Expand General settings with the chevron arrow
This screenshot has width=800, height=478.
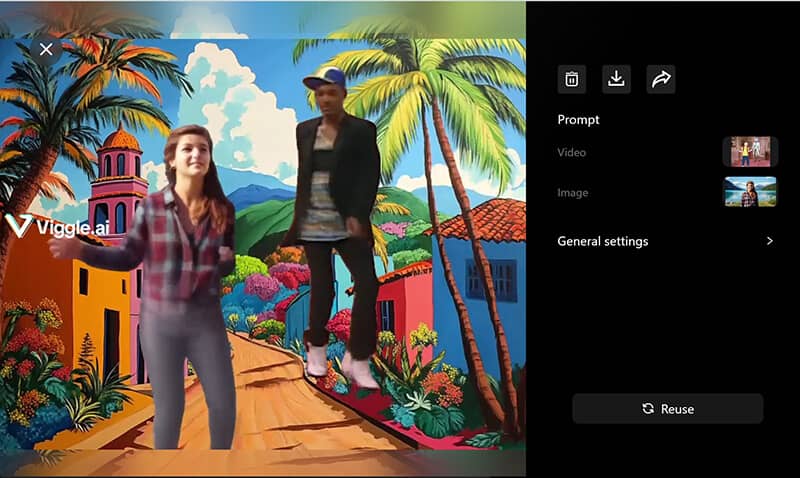click(769, 241)
